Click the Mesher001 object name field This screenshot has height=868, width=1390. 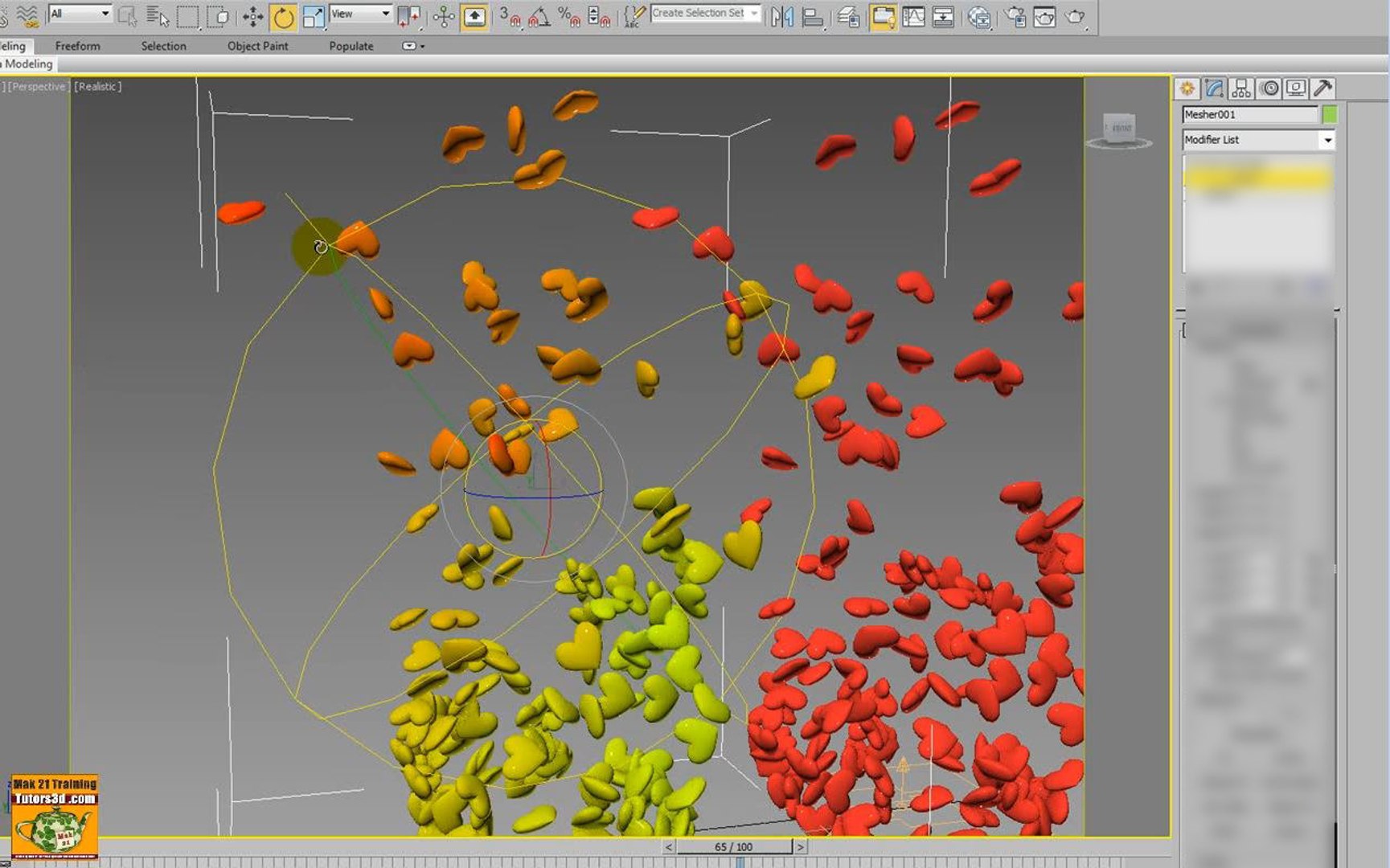pos(1250,114)
